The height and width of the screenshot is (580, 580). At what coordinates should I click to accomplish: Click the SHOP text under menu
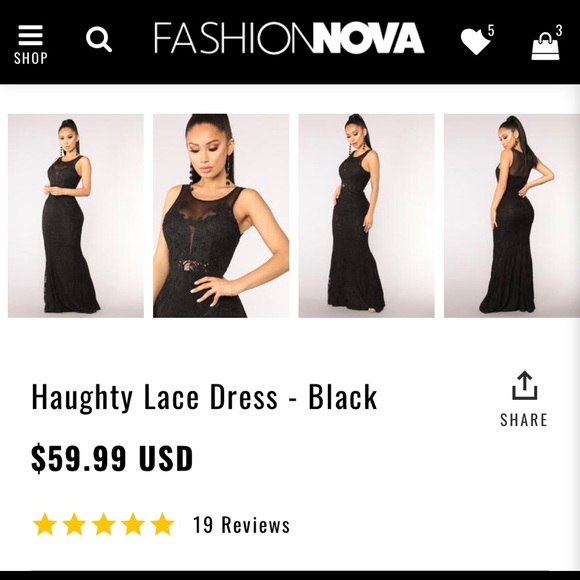tap(31, 58)
